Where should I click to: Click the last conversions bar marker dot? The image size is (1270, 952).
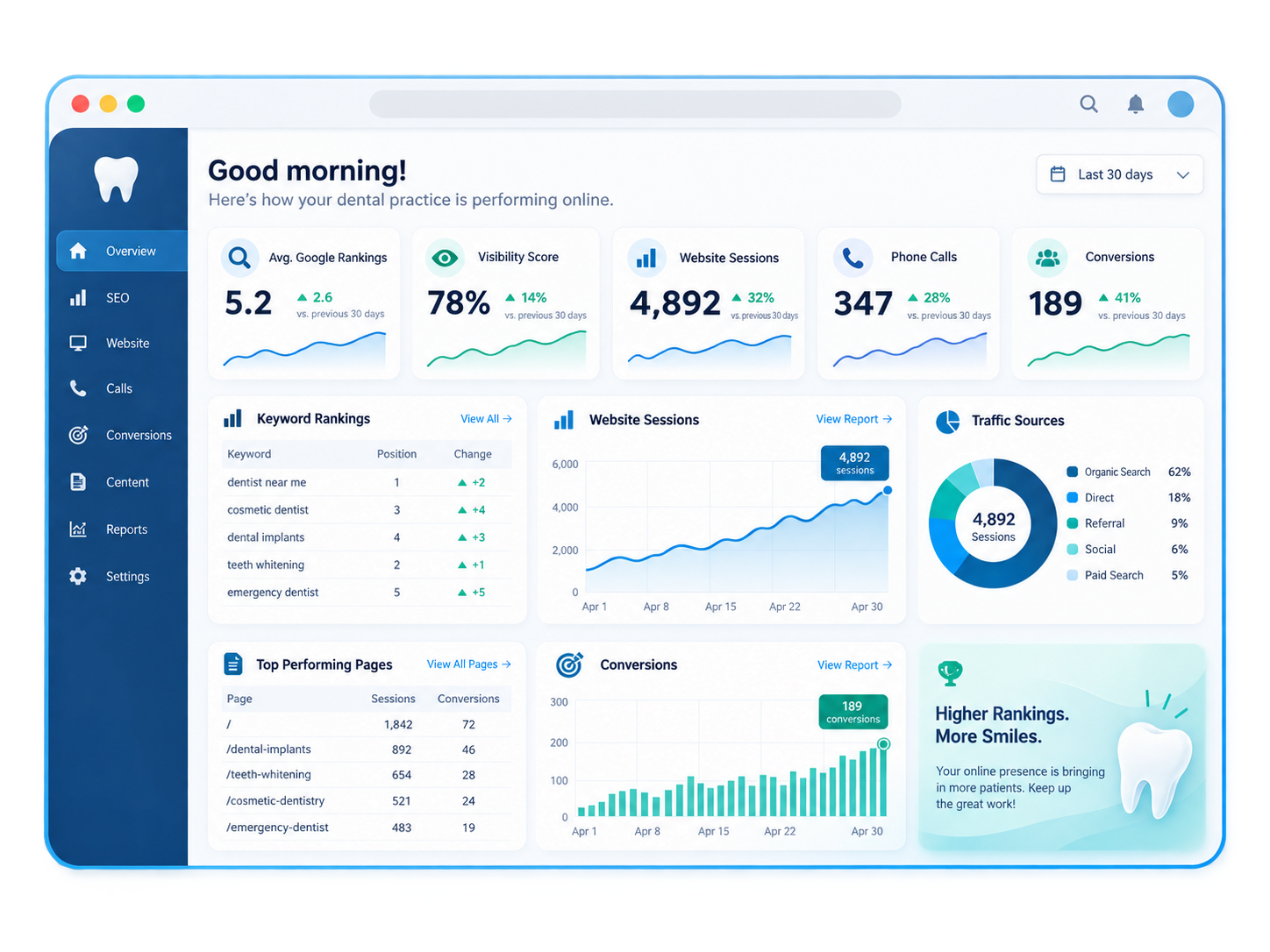884,744
